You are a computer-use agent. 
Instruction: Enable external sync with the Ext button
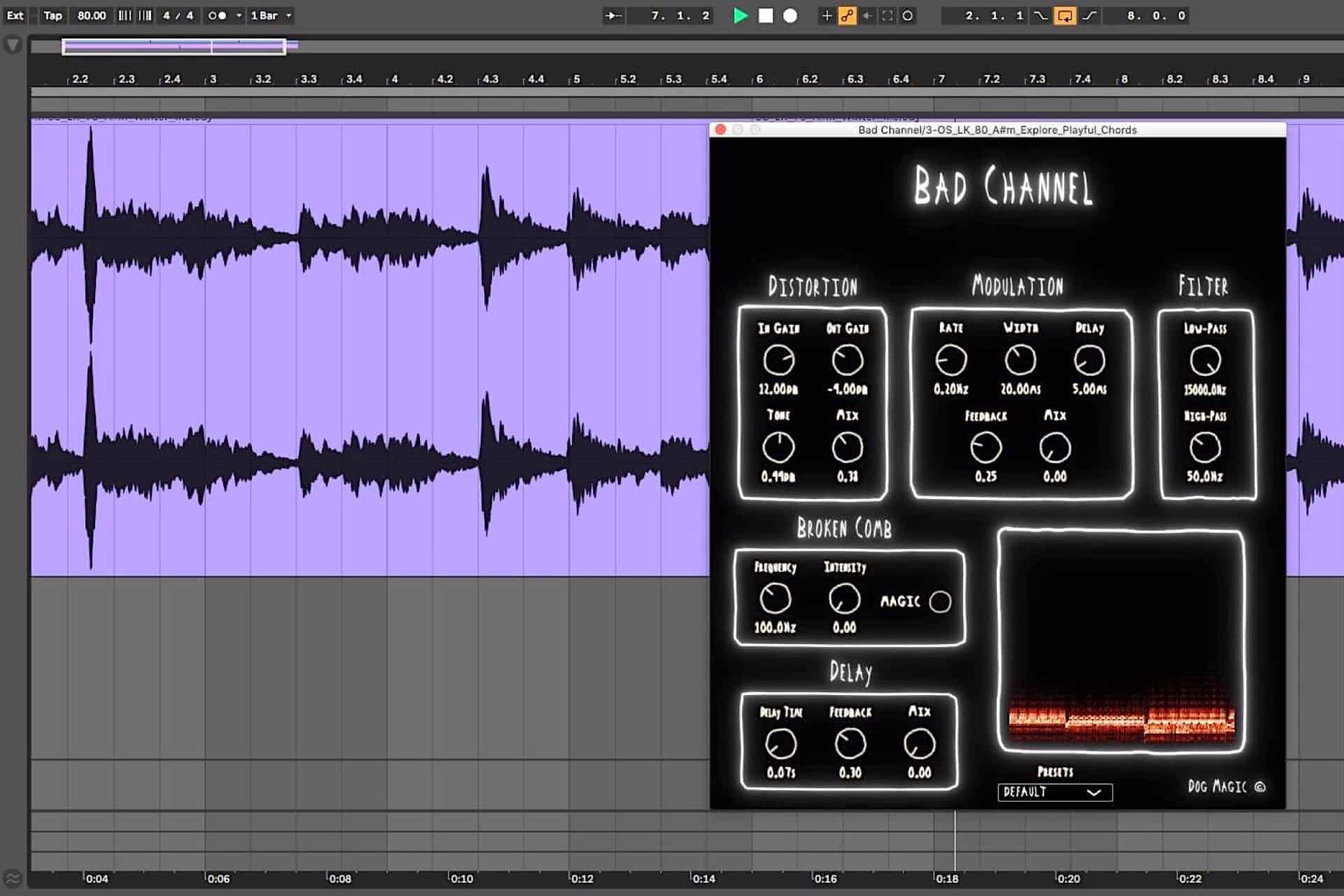15,15
